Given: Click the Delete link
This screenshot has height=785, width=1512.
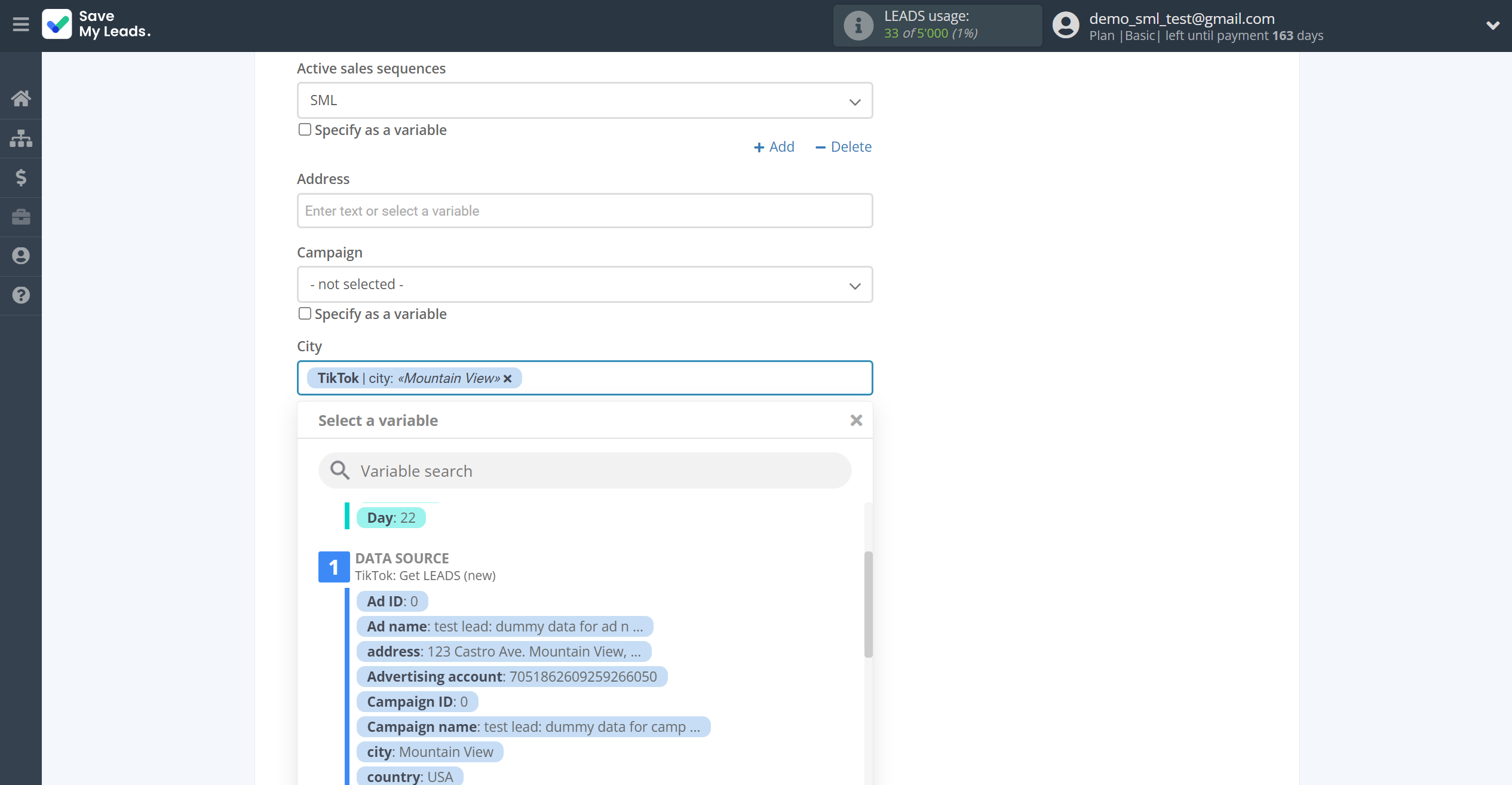Looking at the screenshot, I should pyautogui.click(x=844, y=147).
